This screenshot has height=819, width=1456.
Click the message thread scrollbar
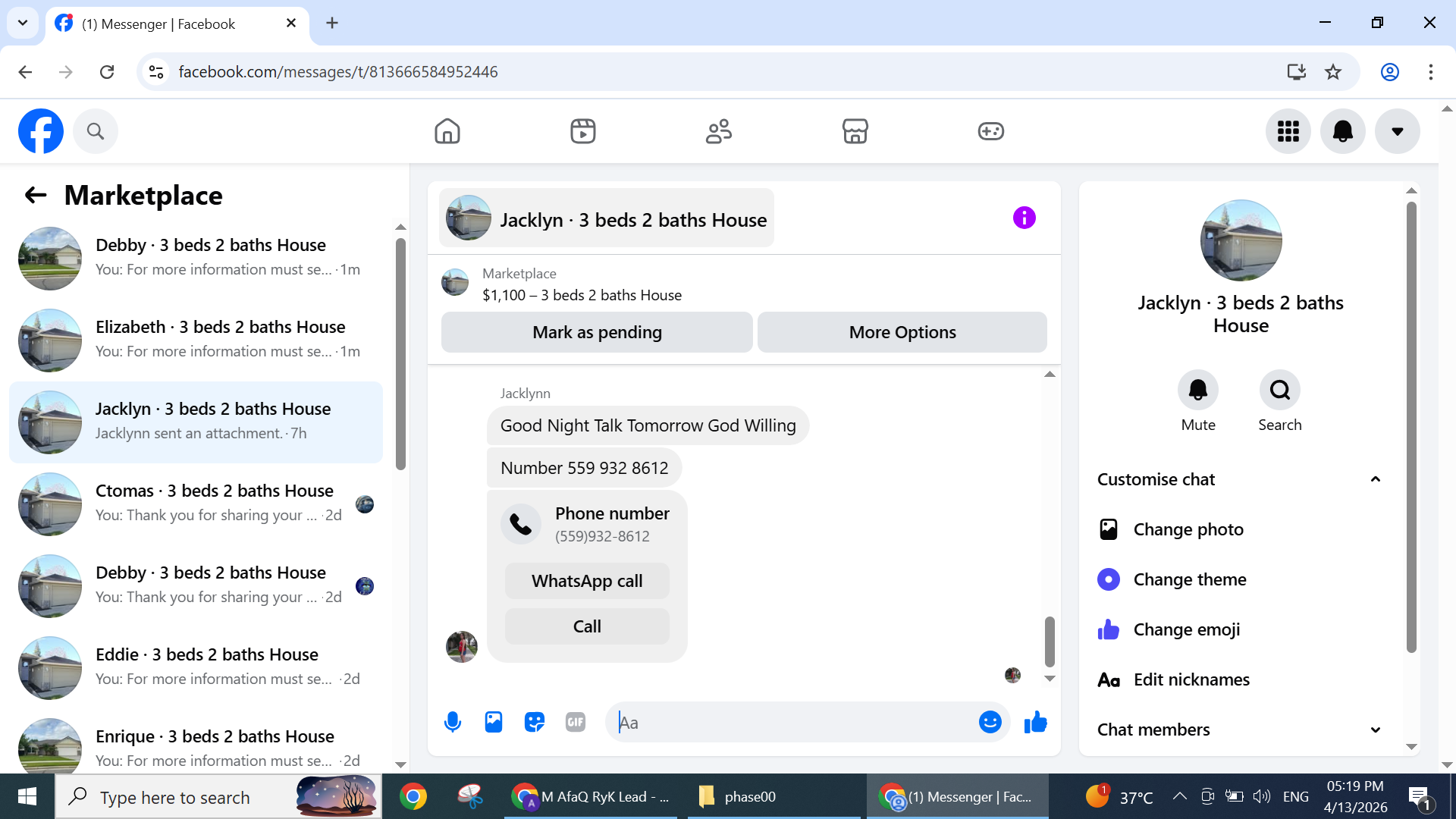[1050, 642]
